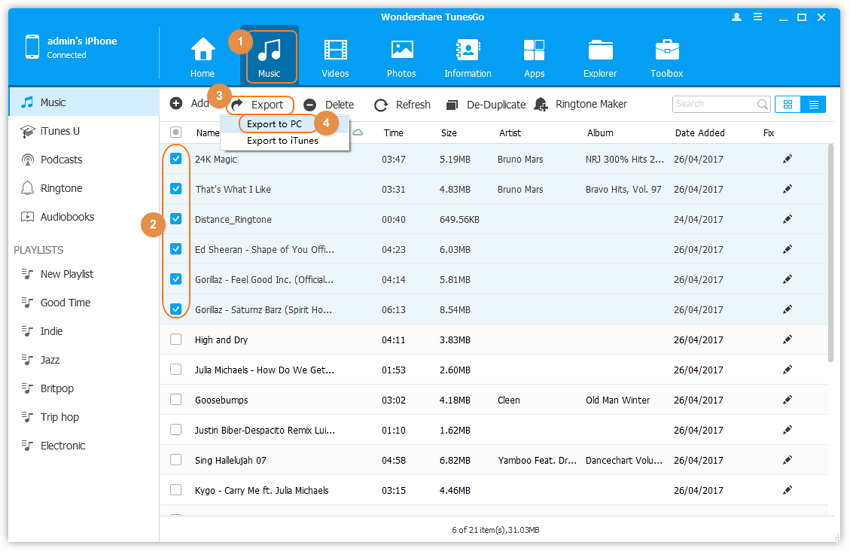Click in the Search field
The height and width of the screenshot is (551, 850).
tap(713, 104)
